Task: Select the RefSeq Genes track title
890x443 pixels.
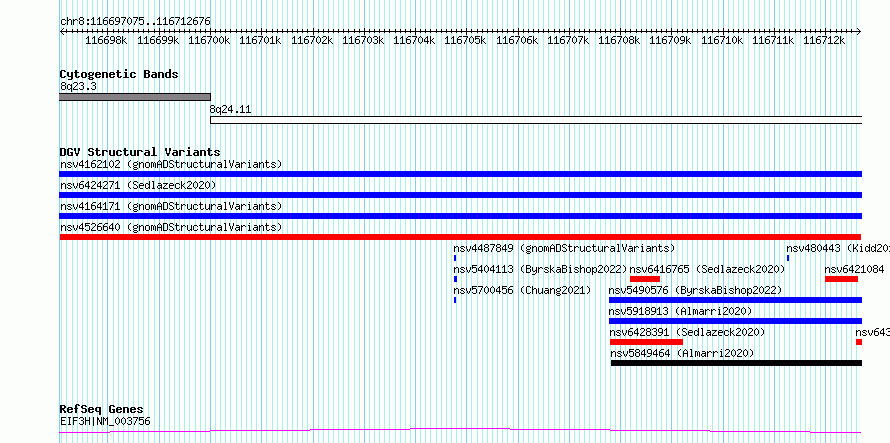Action: pos(102,409)
